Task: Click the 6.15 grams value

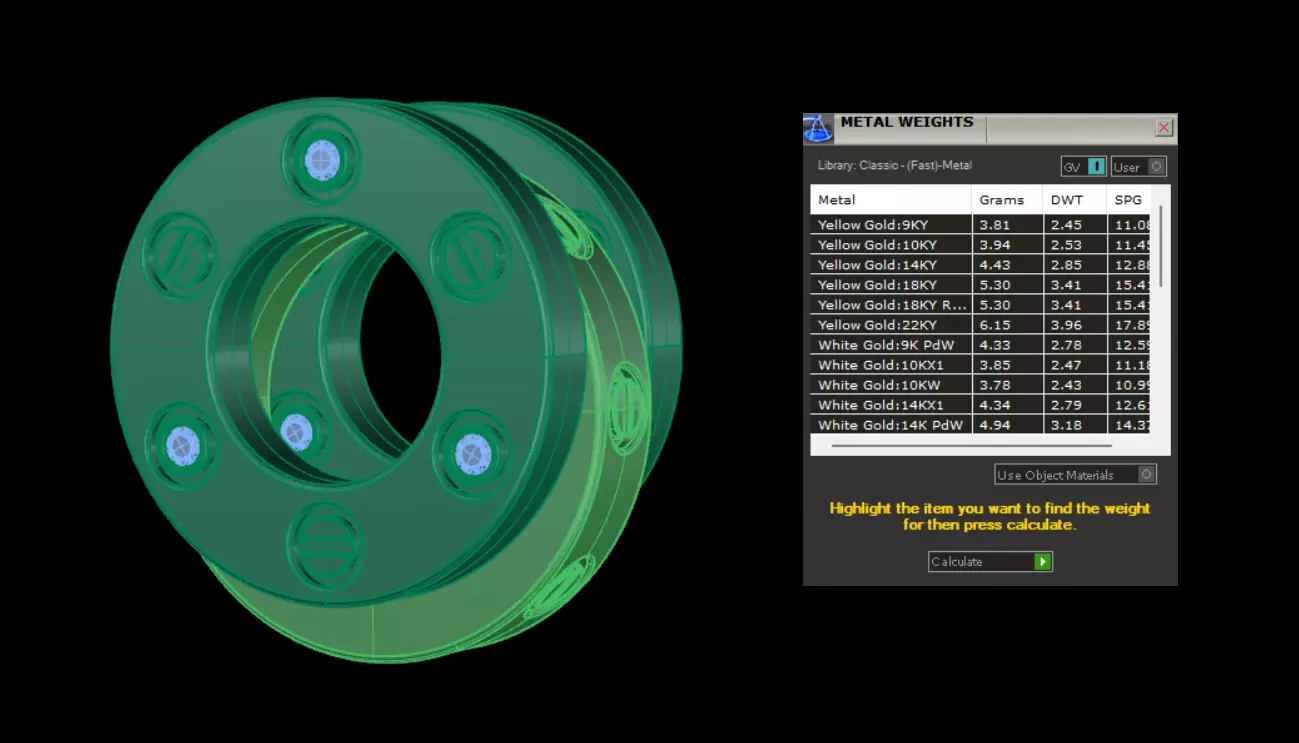Action: coord(994,325)
